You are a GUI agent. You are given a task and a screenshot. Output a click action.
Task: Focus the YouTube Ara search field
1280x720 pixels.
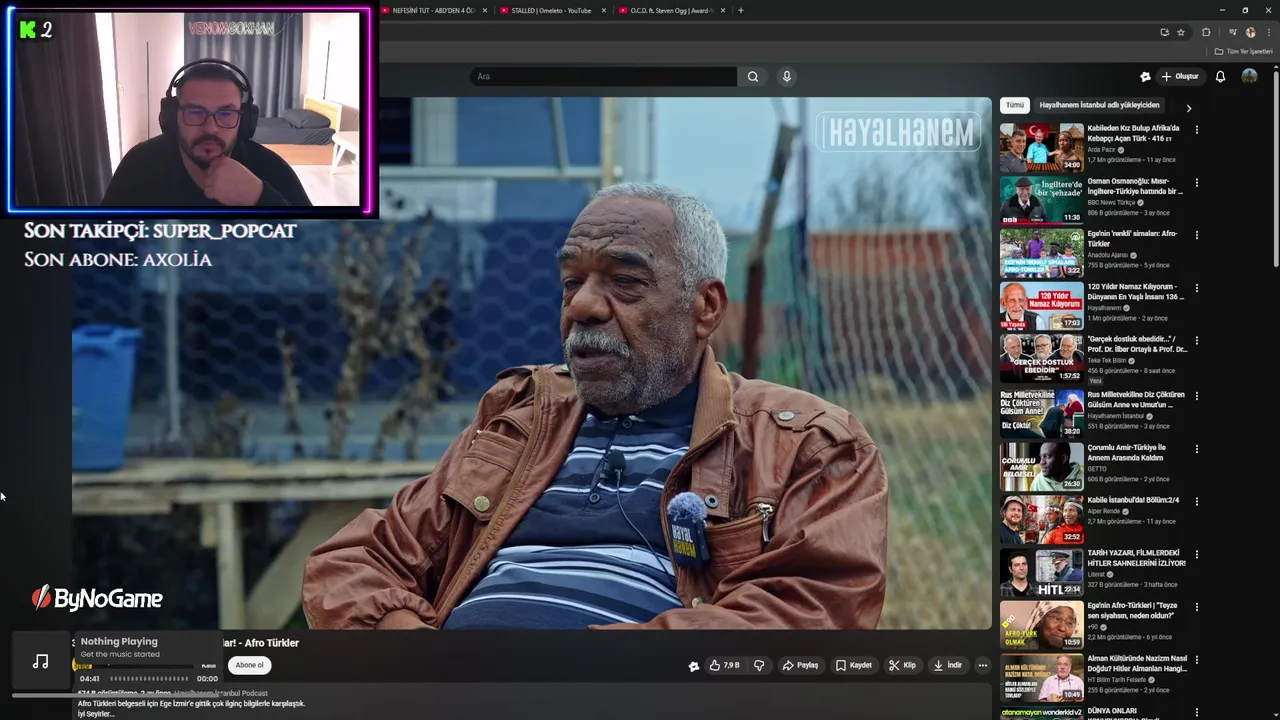pos(603,76)
